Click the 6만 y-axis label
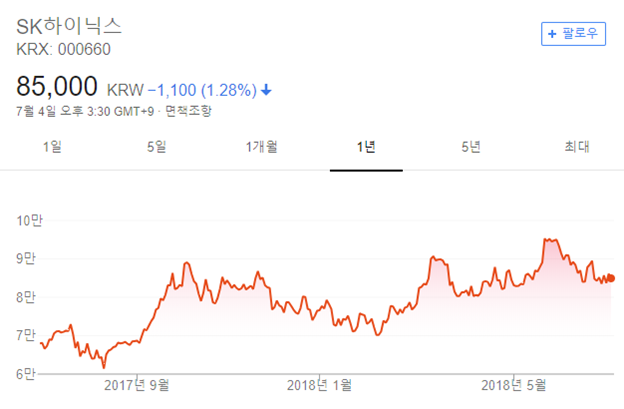 point(26,374)
